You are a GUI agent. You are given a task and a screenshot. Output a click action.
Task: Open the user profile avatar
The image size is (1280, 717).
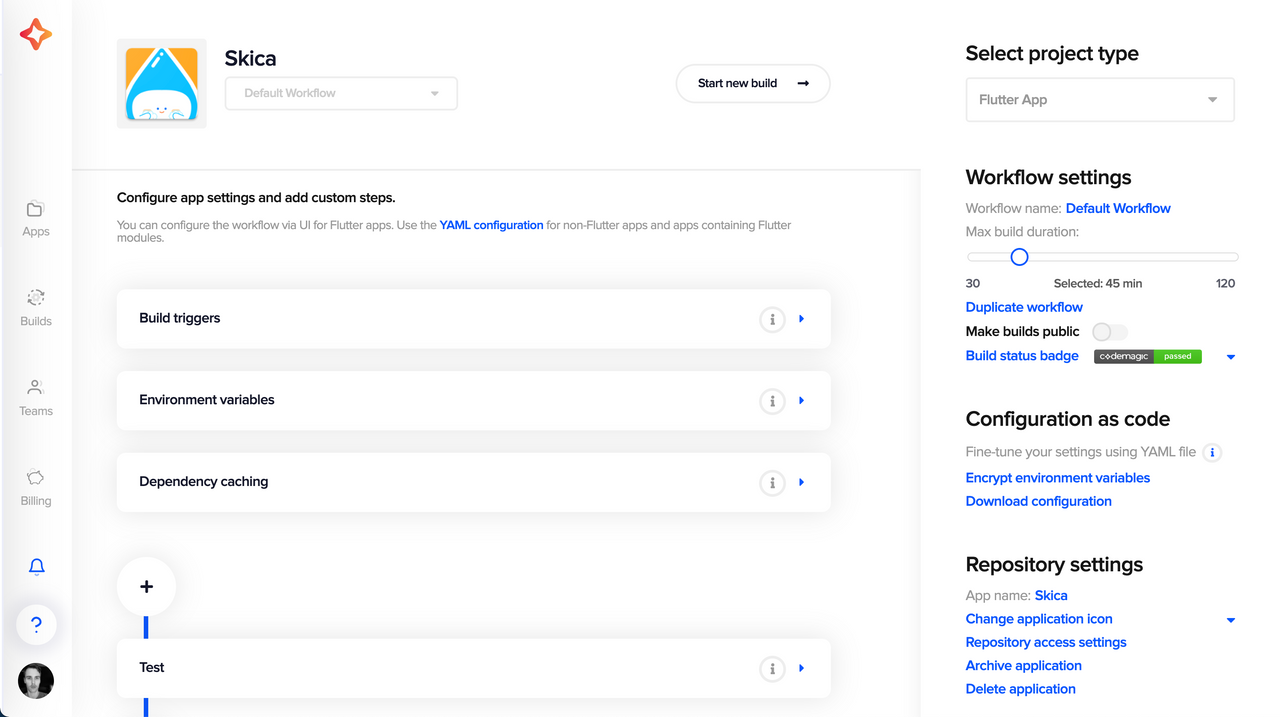pos(36,681)
